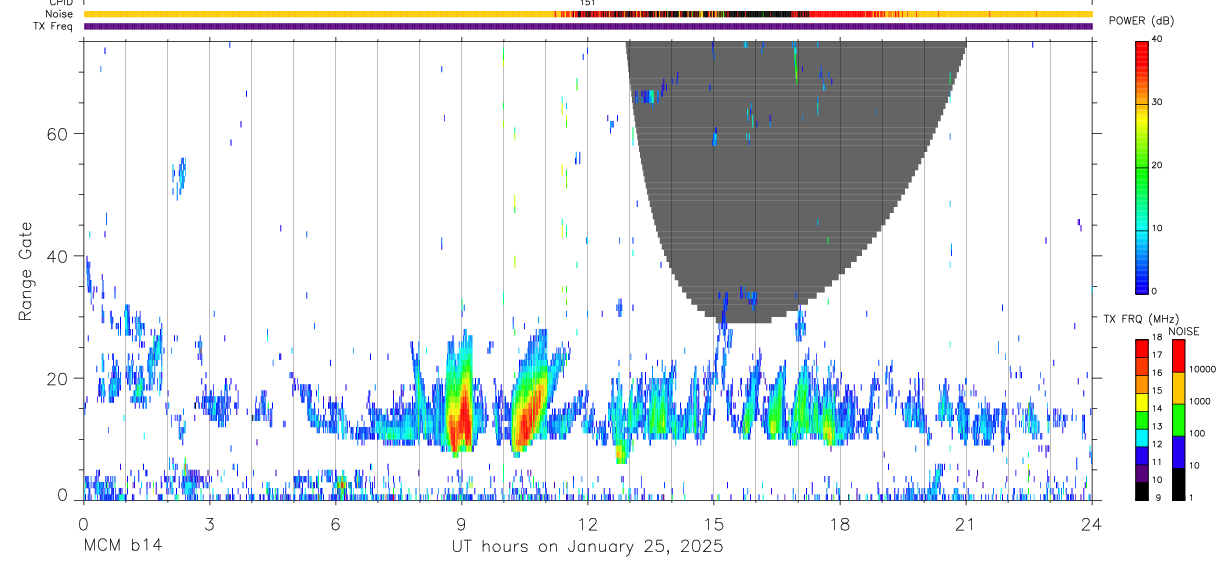Screen dimensions: 1228x567
Task: Click the TX FRQ (MHz) color scale bar
Action: 1141,419
